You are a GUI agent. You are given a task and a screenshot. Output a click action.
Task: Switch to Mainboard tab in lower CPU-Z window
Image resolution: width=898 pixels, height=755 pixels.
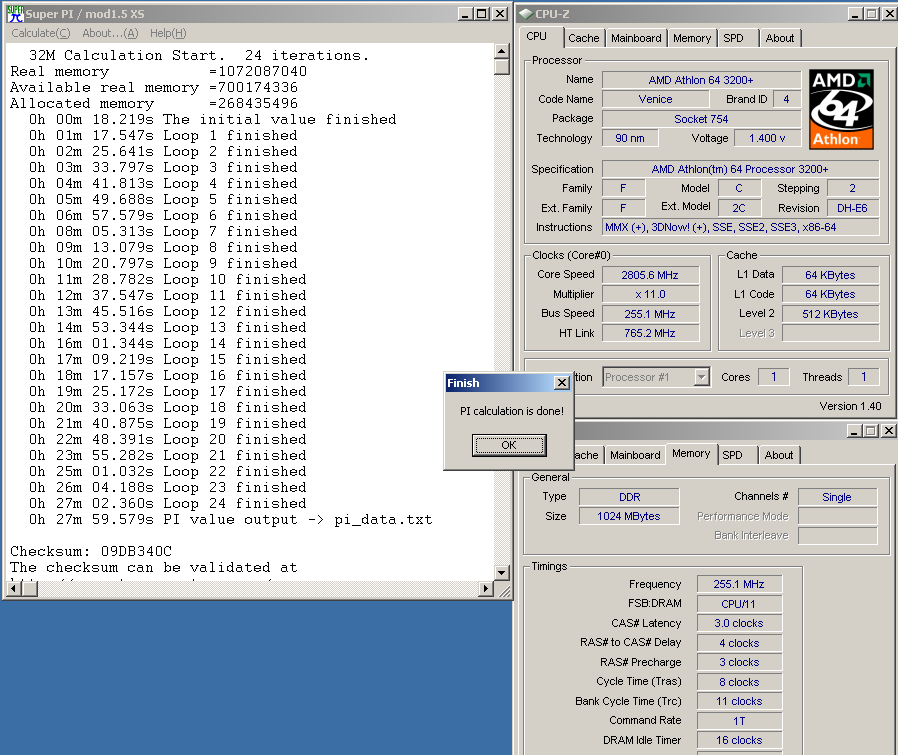pyautogui.click(x=635, y=455)
